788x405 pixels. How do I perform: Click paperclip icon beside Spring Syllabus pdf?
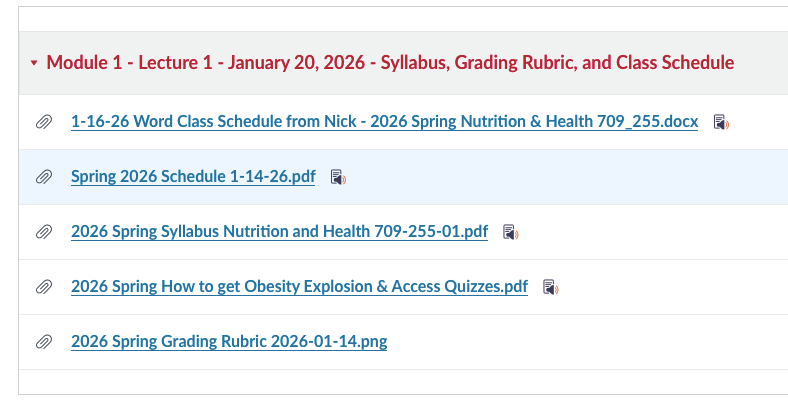44,232
